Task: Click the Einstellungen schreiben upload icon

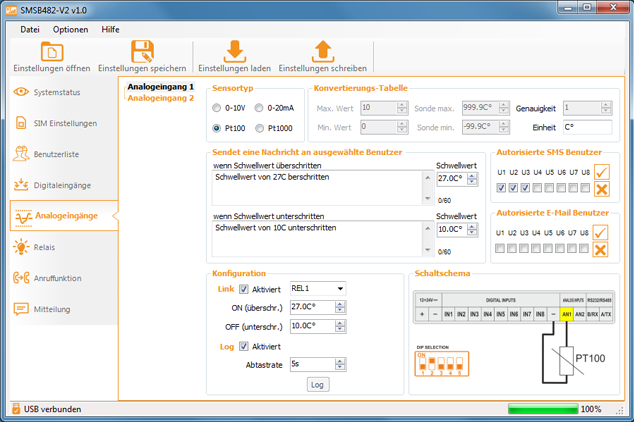Action: 322,51
